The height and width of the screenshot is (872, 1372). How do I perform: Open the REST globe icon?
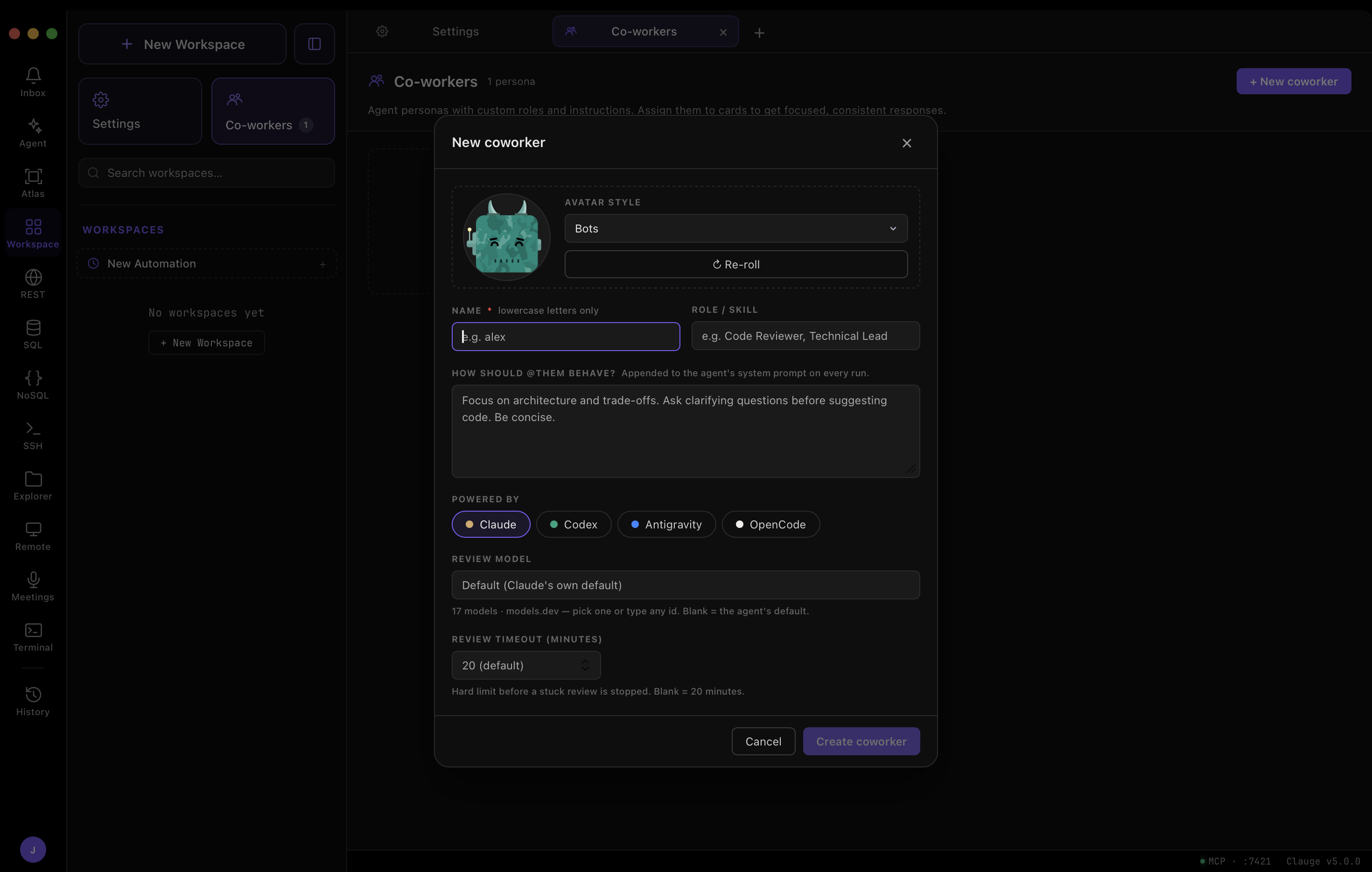tap(33, 277)
